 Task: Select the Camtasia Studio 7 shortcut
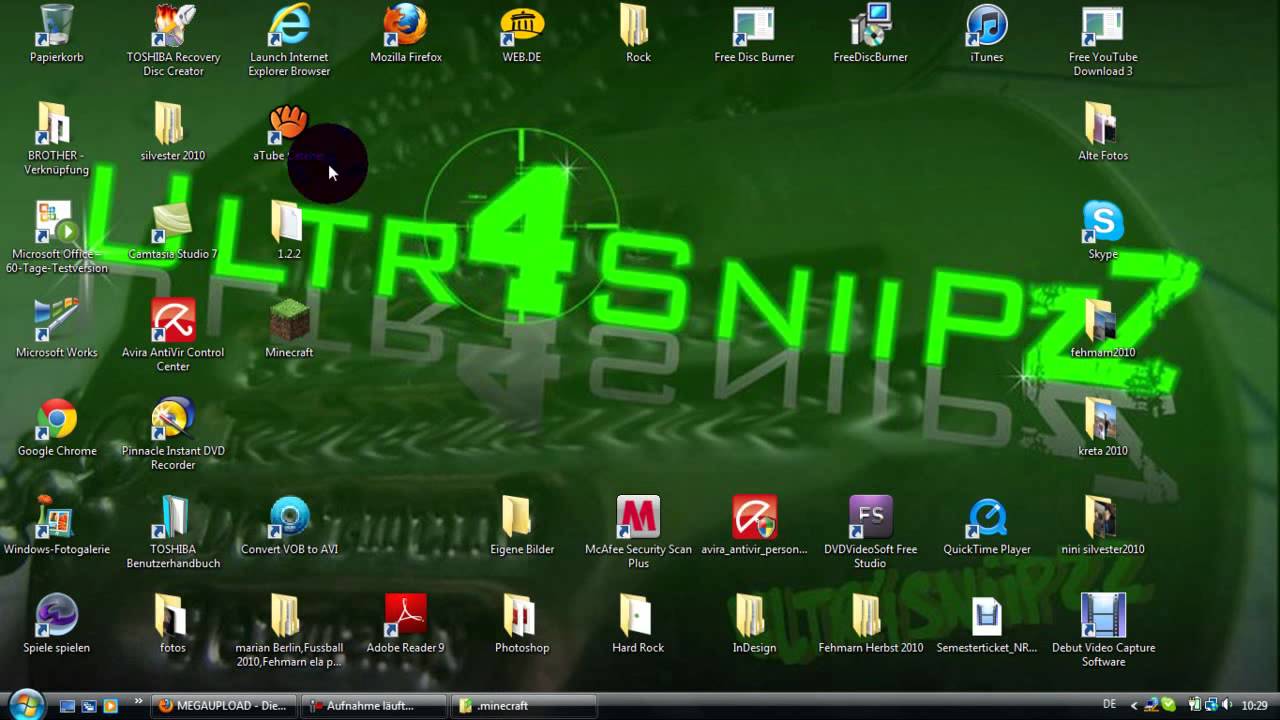click(x=172, y=224)
